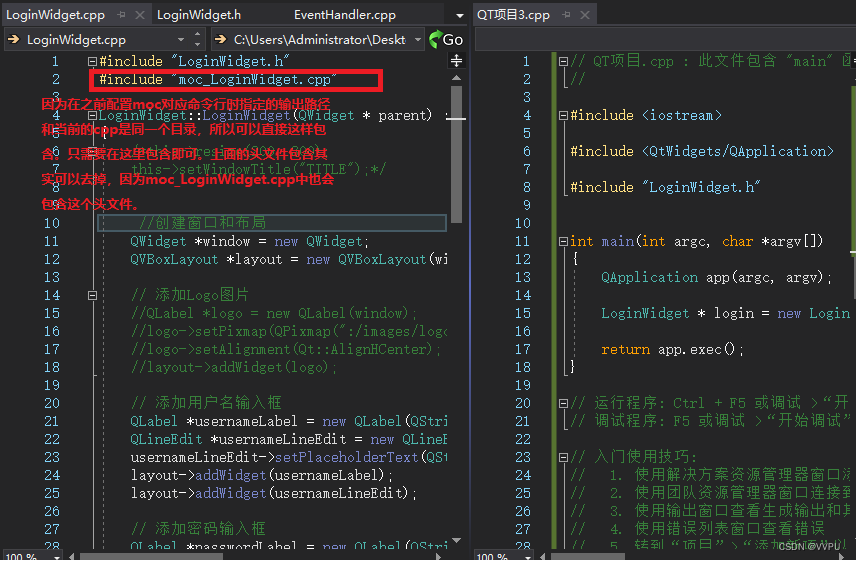Click the QLabel *usernameLabel declaration line
This screenshot has width=856, height=561.
289,421
